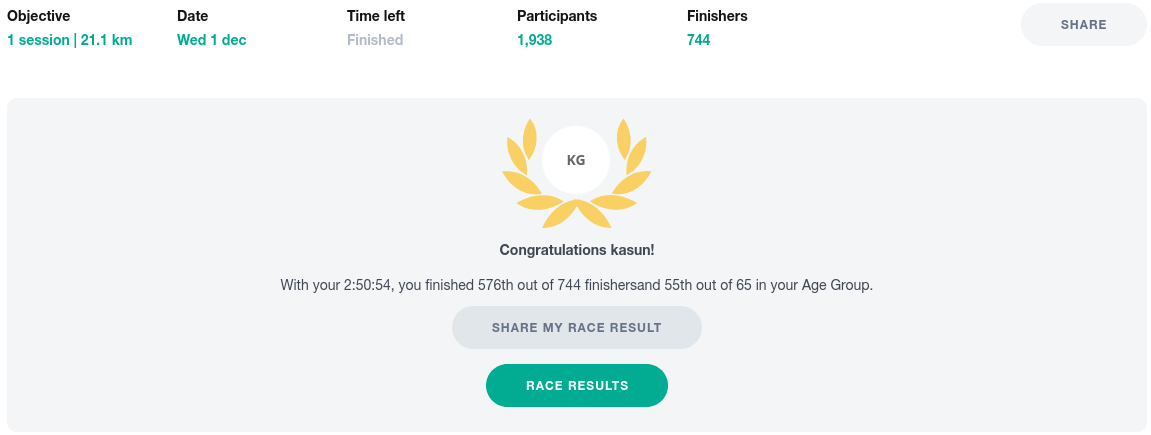Image resolution: width=1151 pixels, height=435 pixels.
Task: Click the 1,938 participants count
Action: coord(534,40)
